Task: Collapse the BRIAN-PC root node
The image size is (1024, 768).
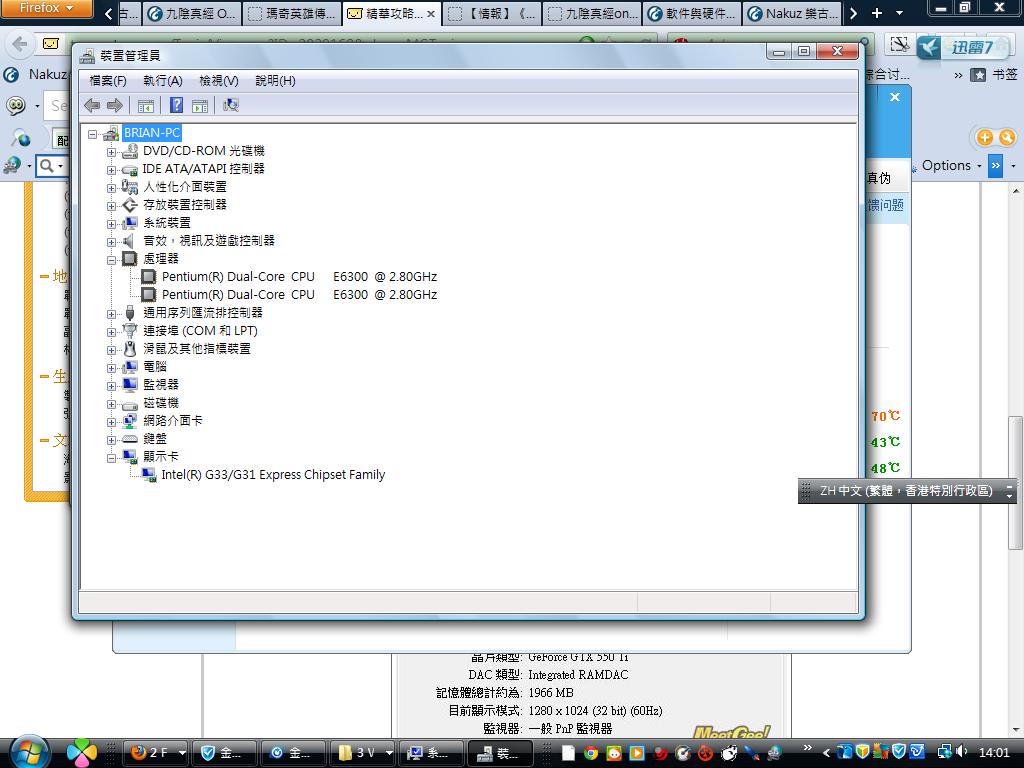Action: pos(93,133)
